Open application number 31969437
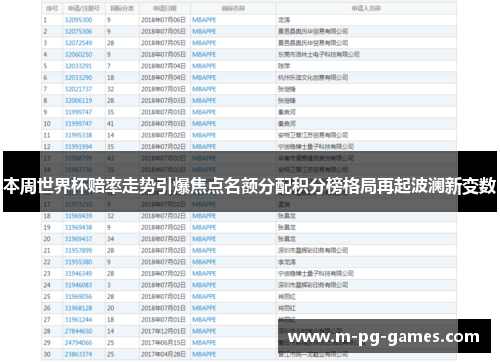The height and width of the screenshot is (362, 500). 78,239
